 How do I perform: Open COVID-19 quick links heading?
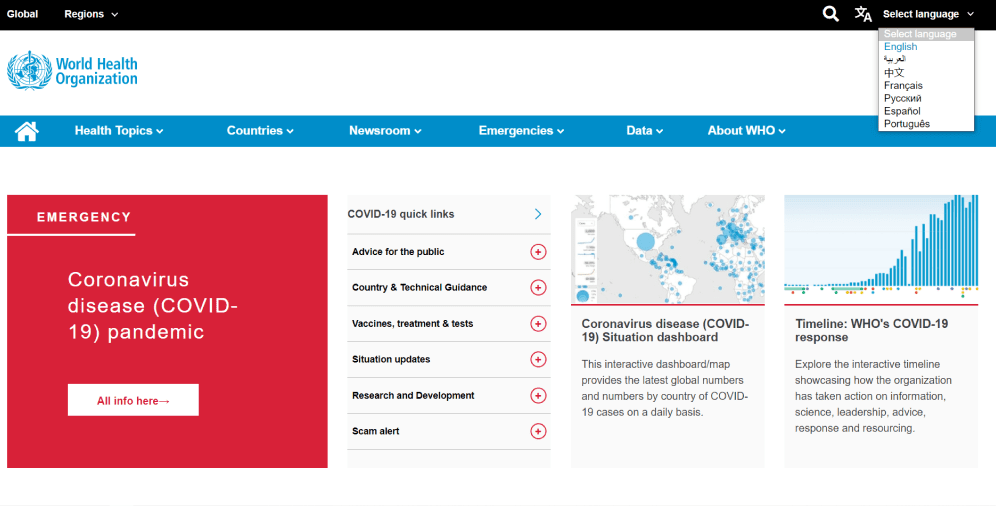[401, 214]
